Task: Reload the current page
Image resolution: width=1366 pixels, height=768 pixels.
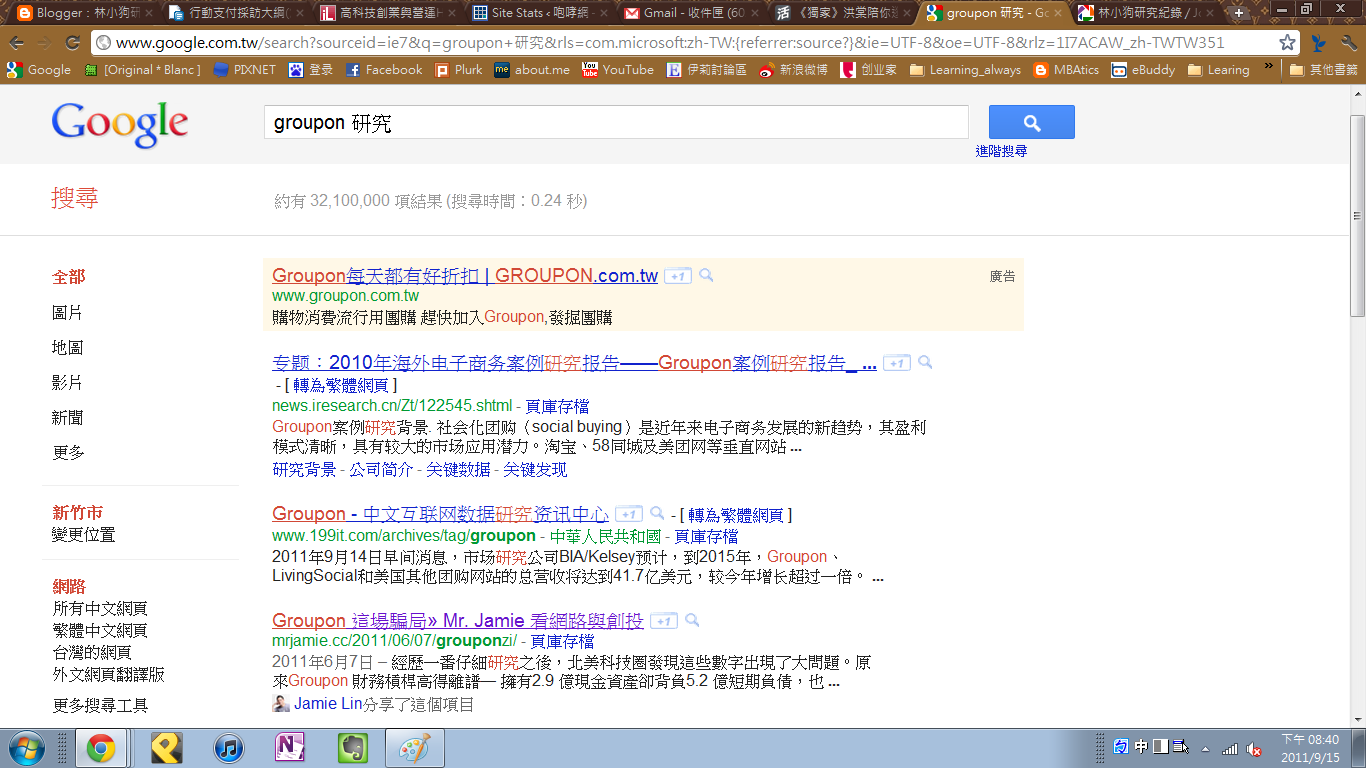Action: point(72,43)
